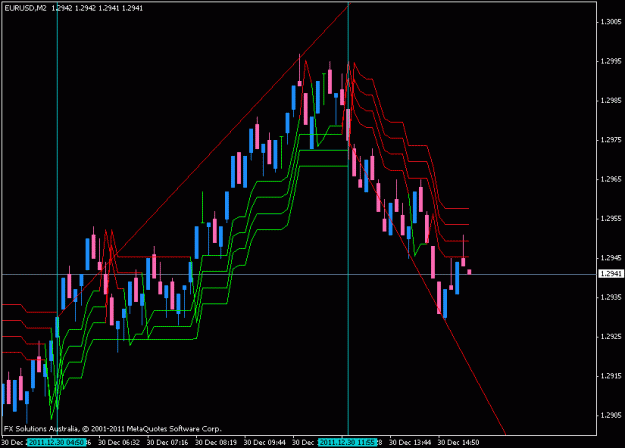Select the 30 Dec 06:32 time label
This screenshot has width=625, height=448.
coord(119,442)
